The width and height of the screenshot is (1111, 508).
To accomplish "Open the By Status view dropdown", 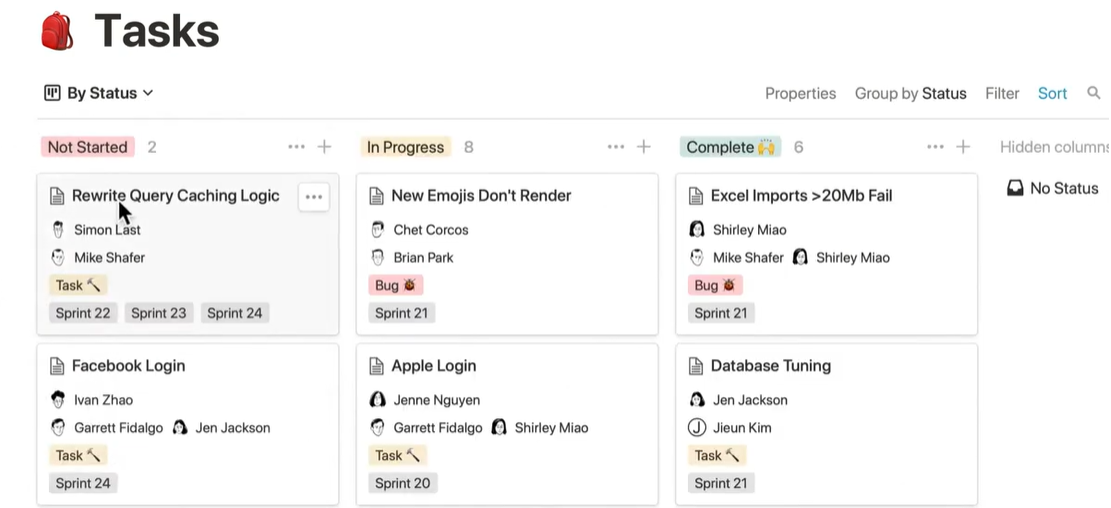I will tap(99, 93).
